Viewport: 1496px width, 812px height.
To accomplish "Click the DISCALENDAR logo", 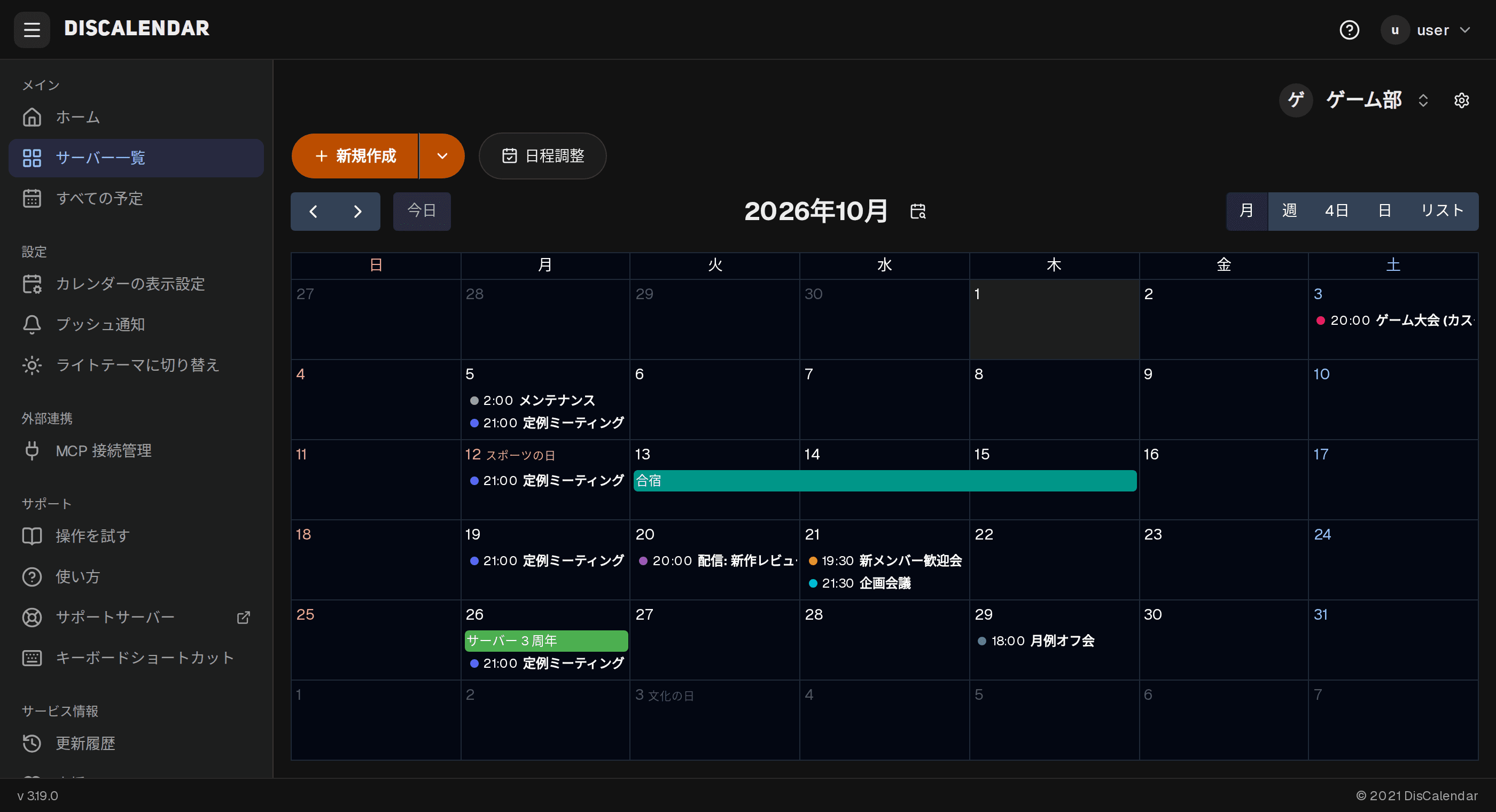I will [x=136, y=28].
